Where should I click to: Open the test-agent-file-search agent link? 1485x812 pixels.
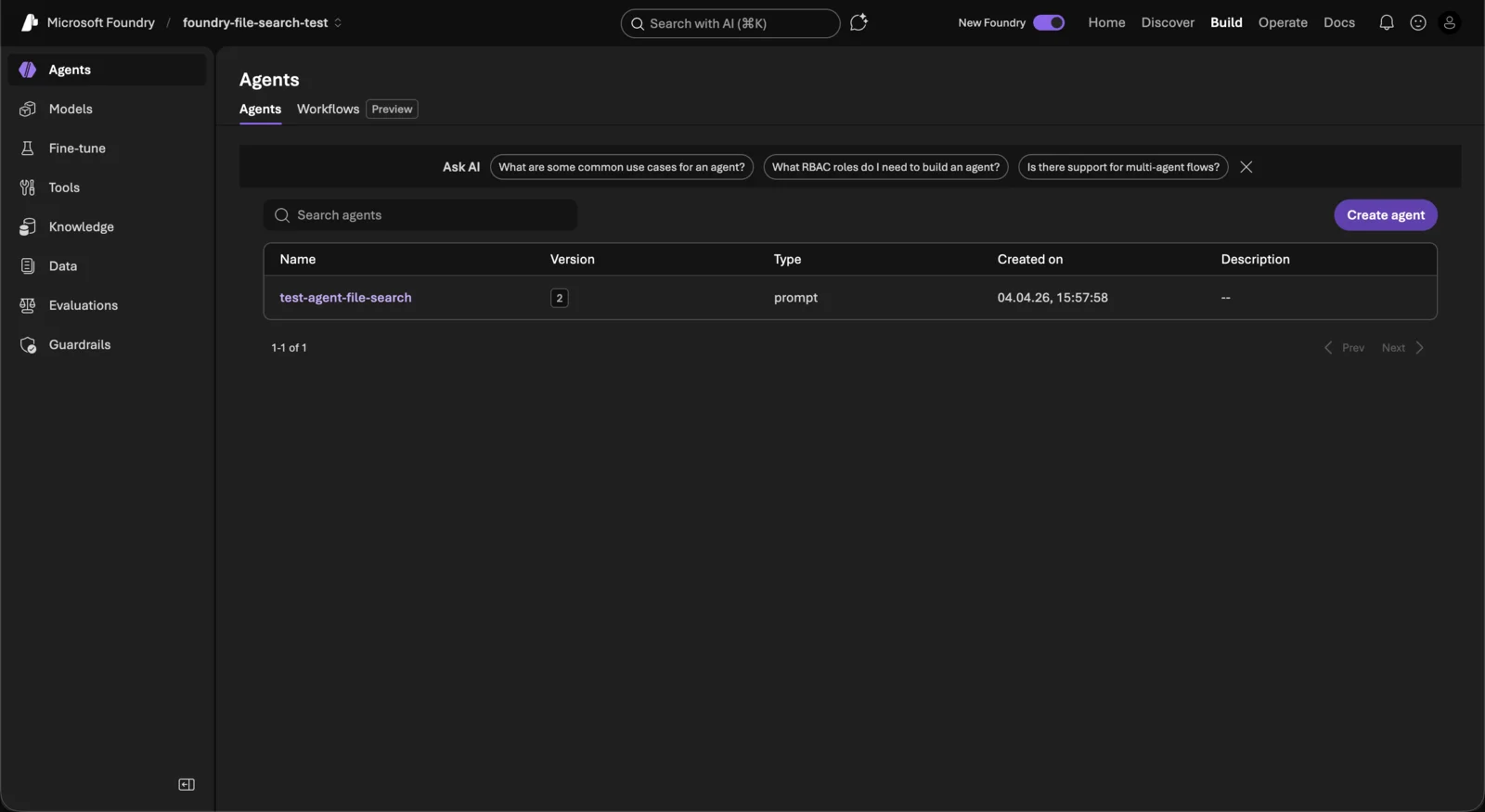pyautogui.click(x=345, y=298)
